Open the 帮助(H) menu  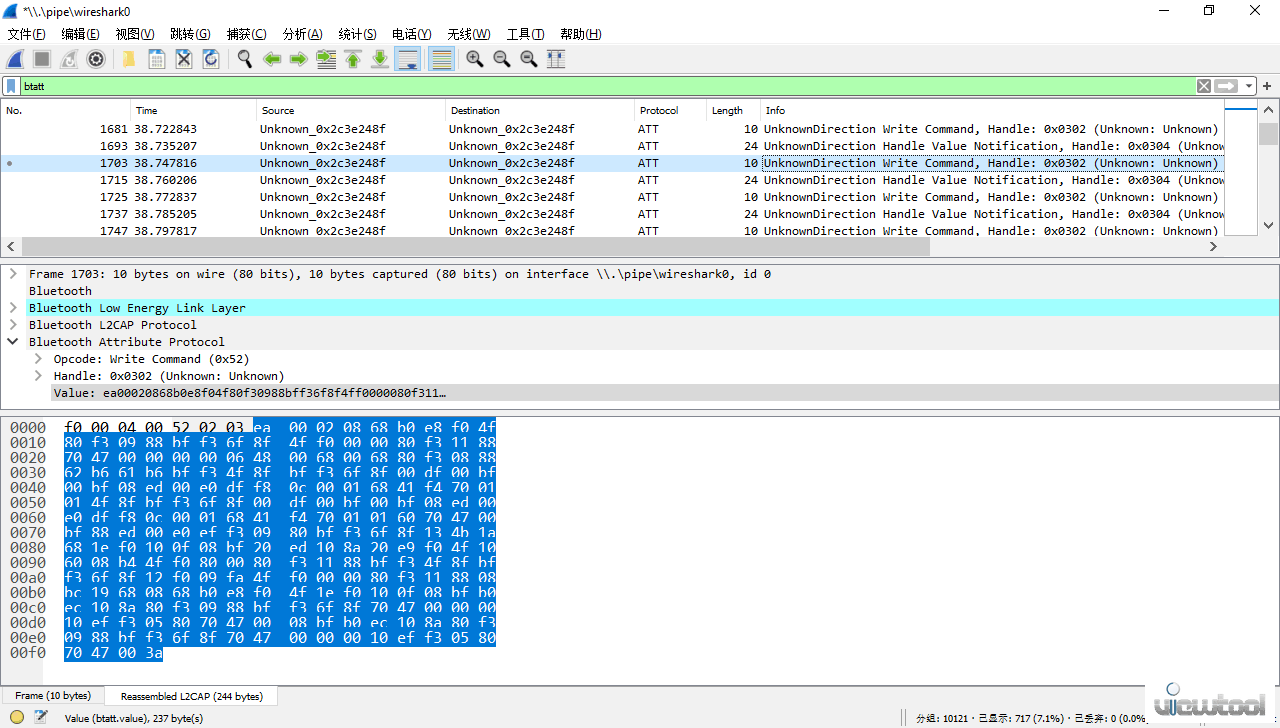[x=581, y=34]
